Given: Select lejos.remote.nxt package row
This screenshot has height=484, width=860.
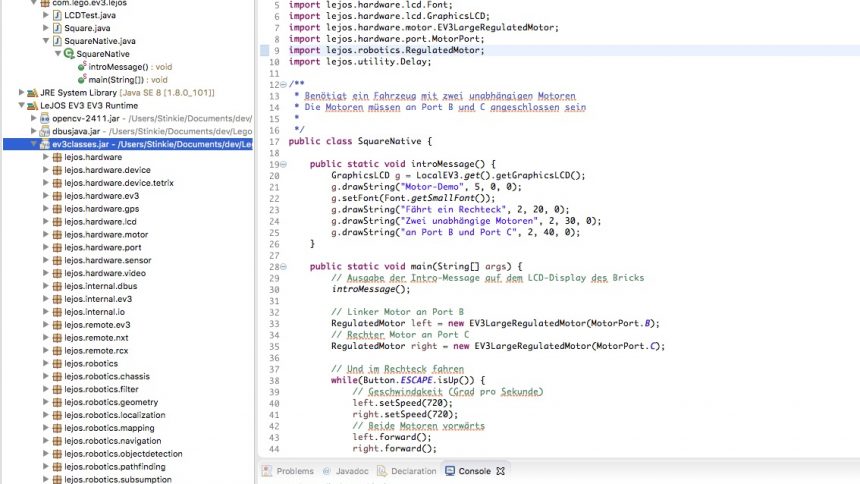Looking at the screenshot, I should point(96,337).
